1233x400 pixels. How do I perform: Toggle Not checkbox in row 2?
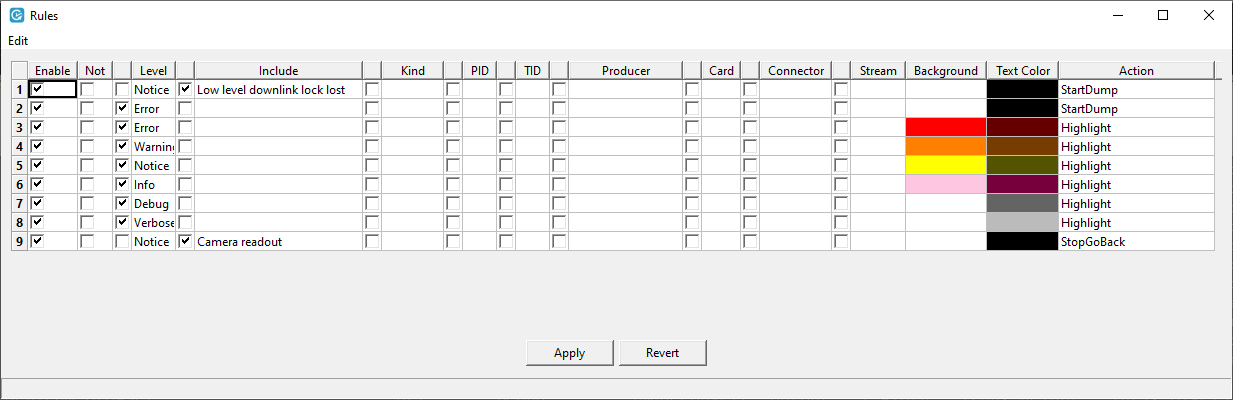(88, 109)
